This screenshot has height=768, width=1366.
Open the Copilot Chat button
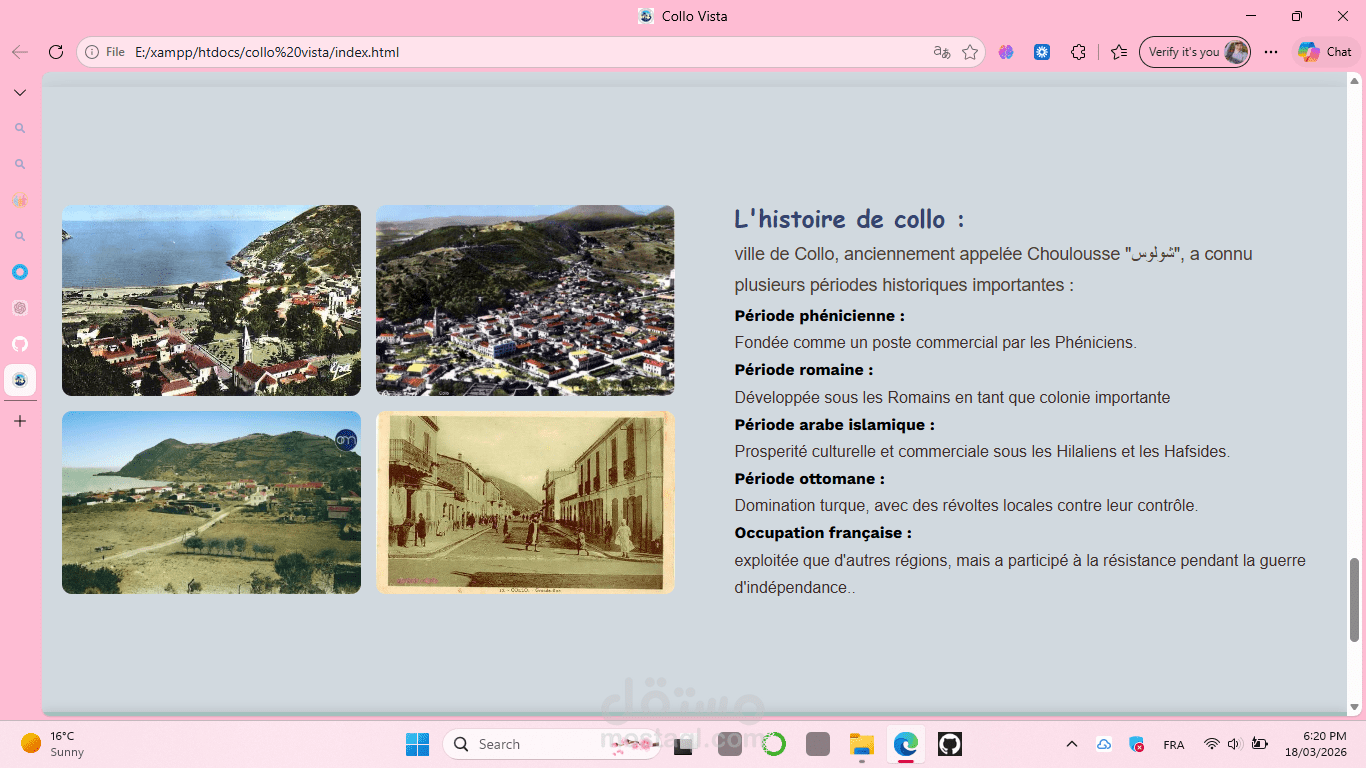coord(1325,52)
